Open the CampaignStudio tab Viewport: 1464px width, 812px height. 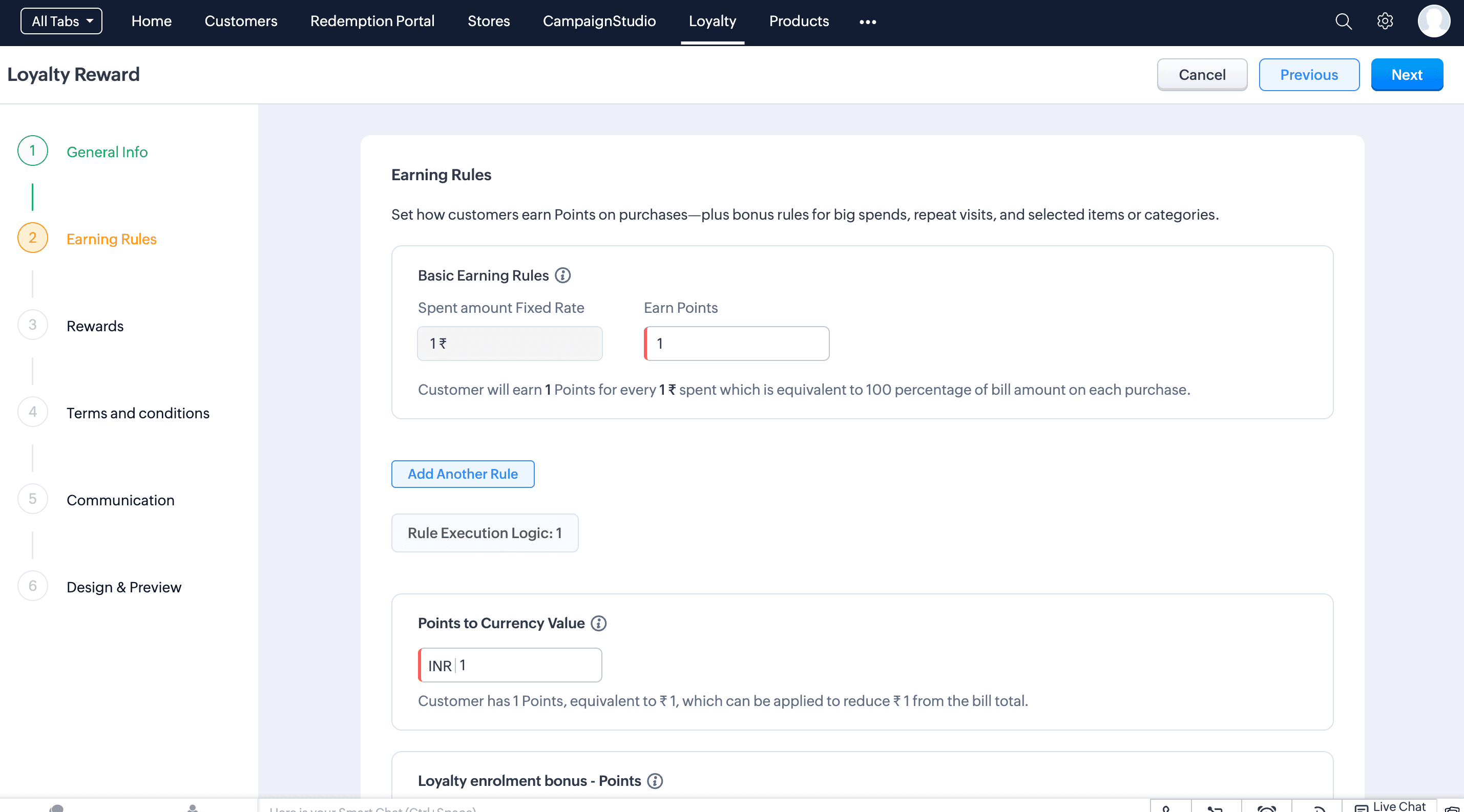[x=599, y=21]
